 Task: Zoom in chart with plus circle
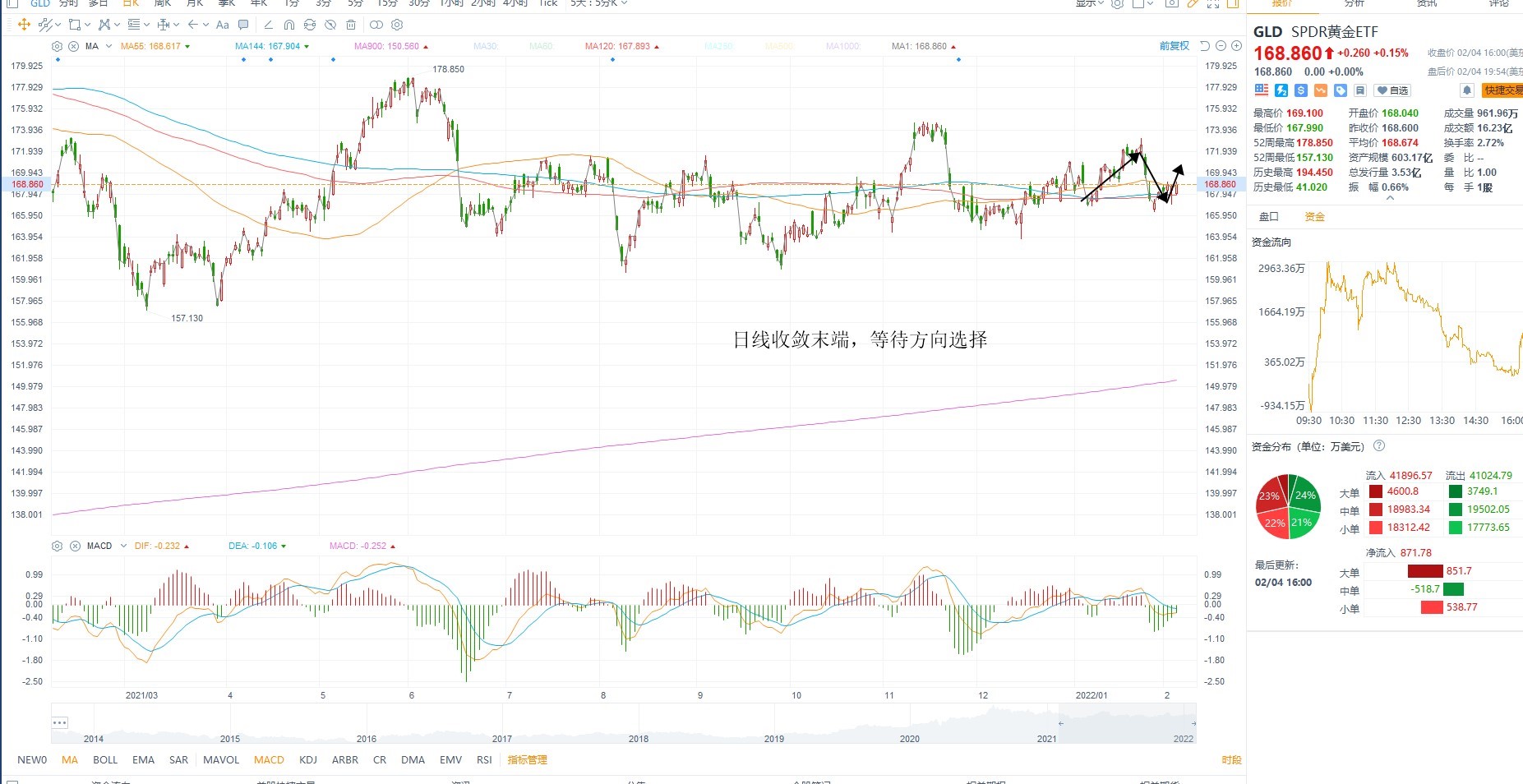point(1236,46)
